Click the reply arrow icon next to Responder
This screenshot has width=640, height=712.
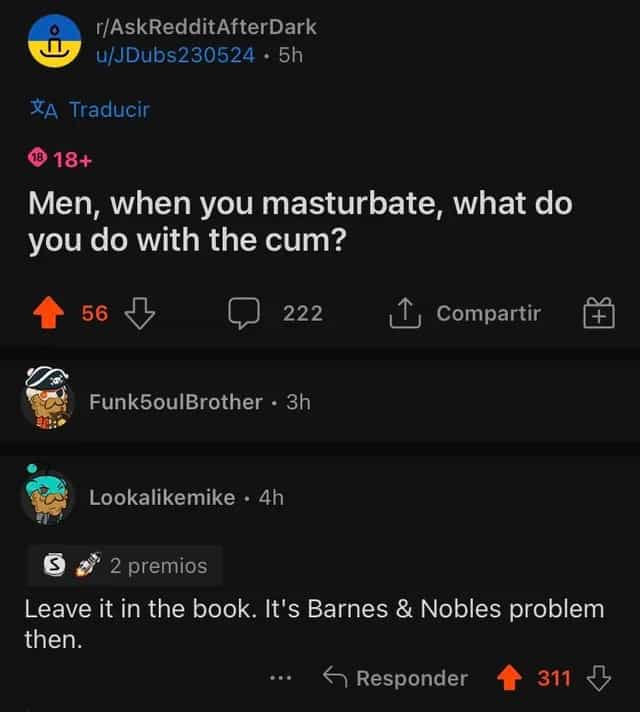coord(335,677)
